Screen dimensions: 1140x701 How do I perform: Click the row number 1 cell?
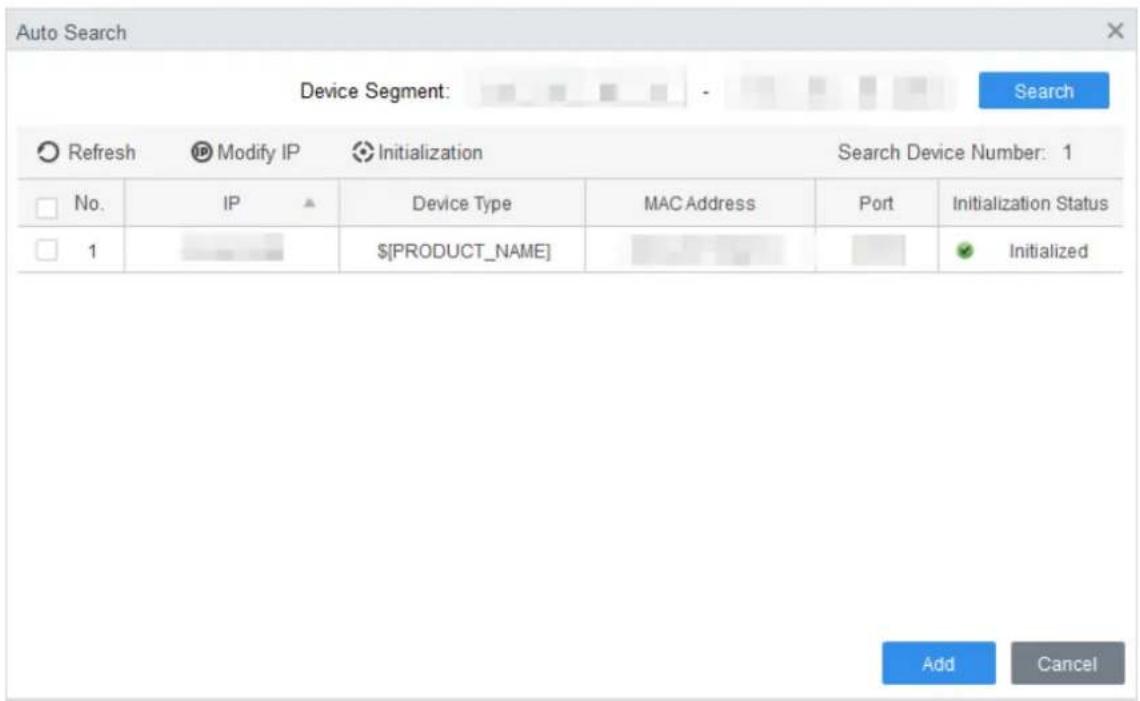(92, 251)
